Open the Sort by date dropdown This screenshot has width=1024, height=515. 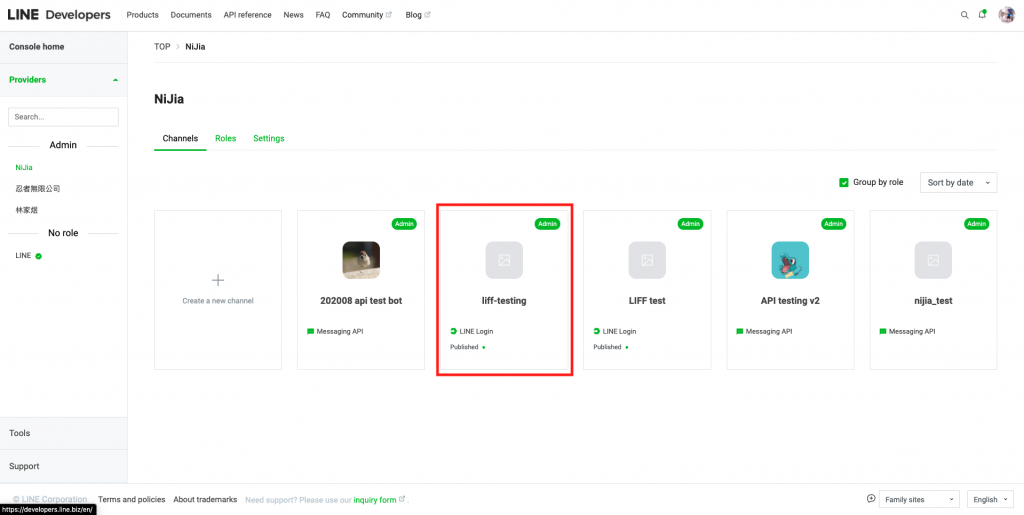coord(959,183)
